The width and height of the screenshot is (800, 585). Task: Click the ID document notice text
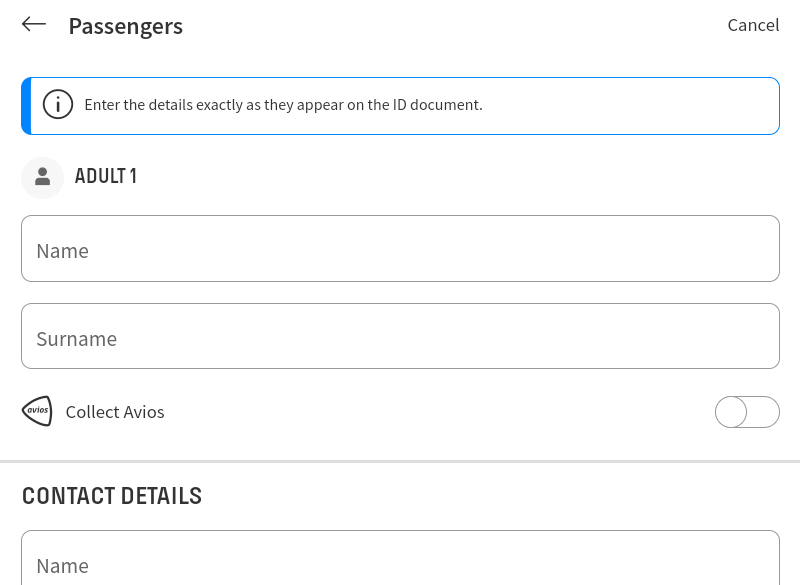click(x=283, y=105)
